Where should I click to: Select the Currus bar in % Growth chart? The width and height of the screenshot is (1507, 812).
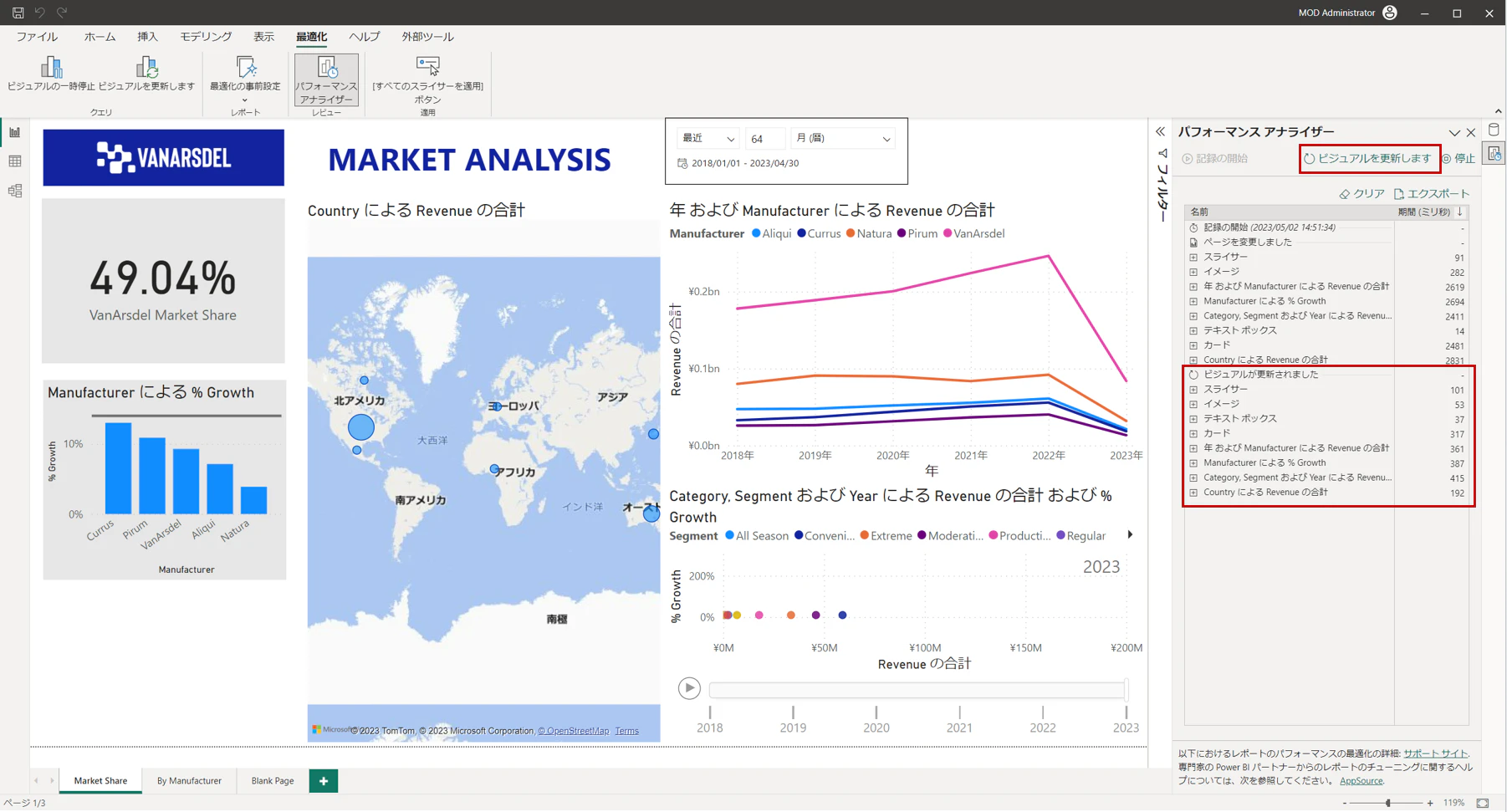click(x=118, y=468)
